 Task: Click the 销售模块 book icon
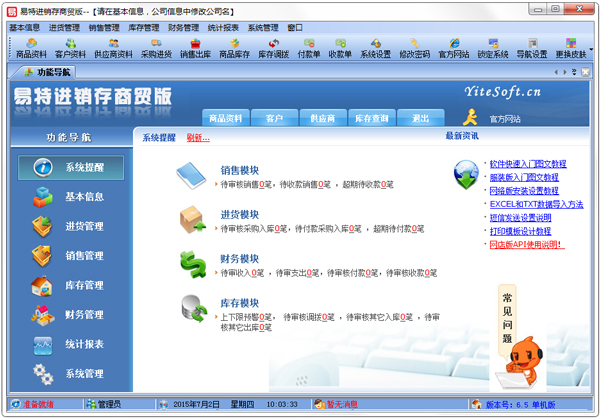coord(191,175)
